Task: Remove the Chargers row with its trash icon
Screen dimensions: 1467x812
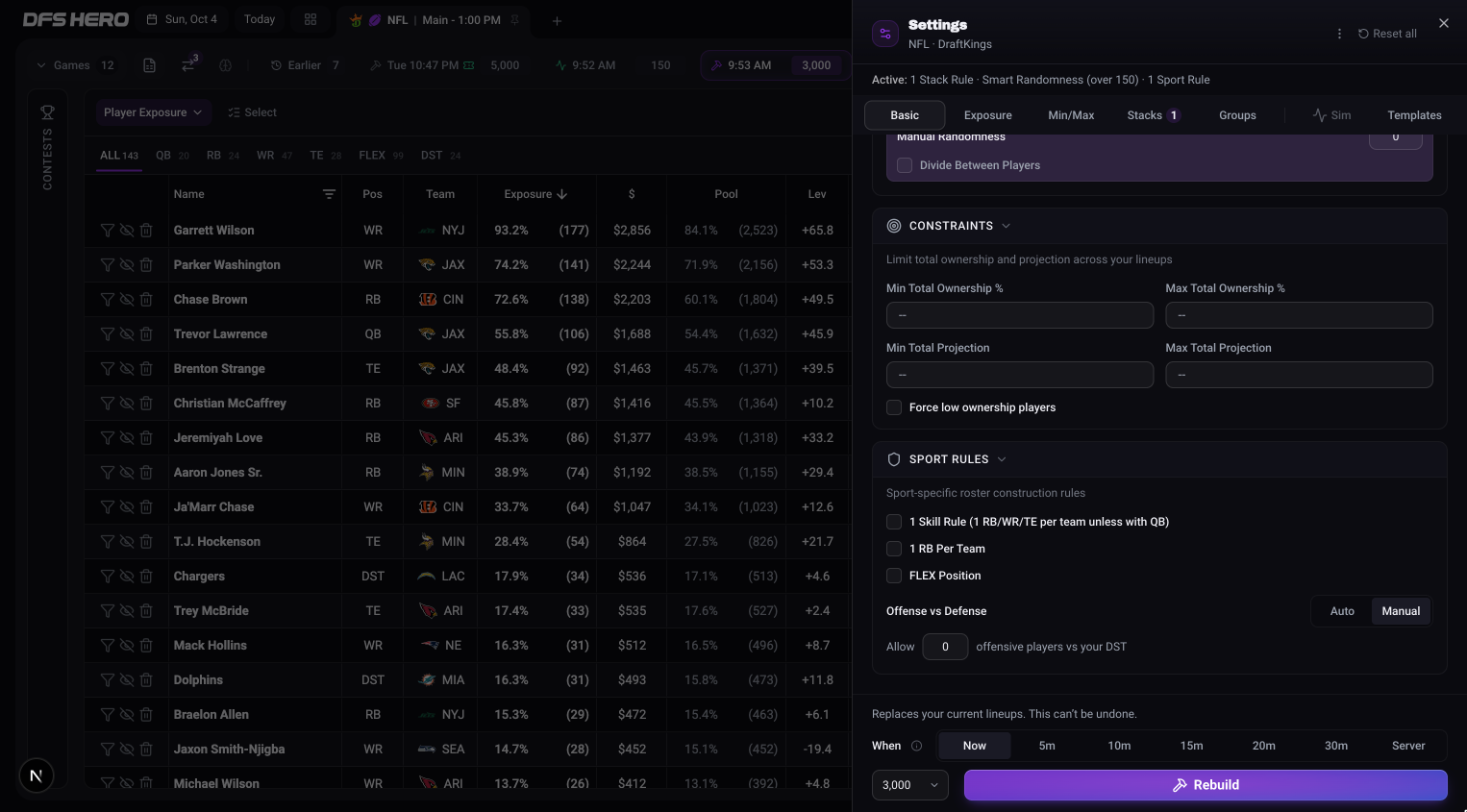Action: coord(146,576)
